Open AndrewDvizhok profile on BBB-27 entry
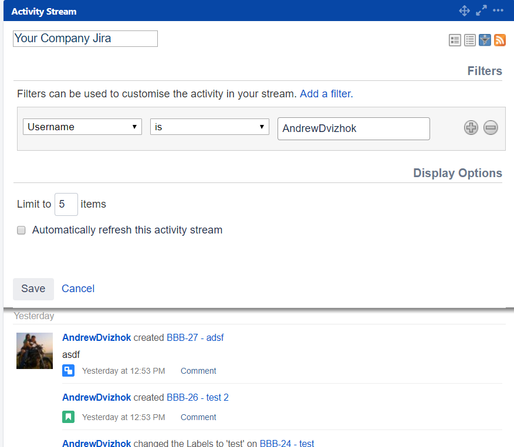514x447 pixels. 97,338
